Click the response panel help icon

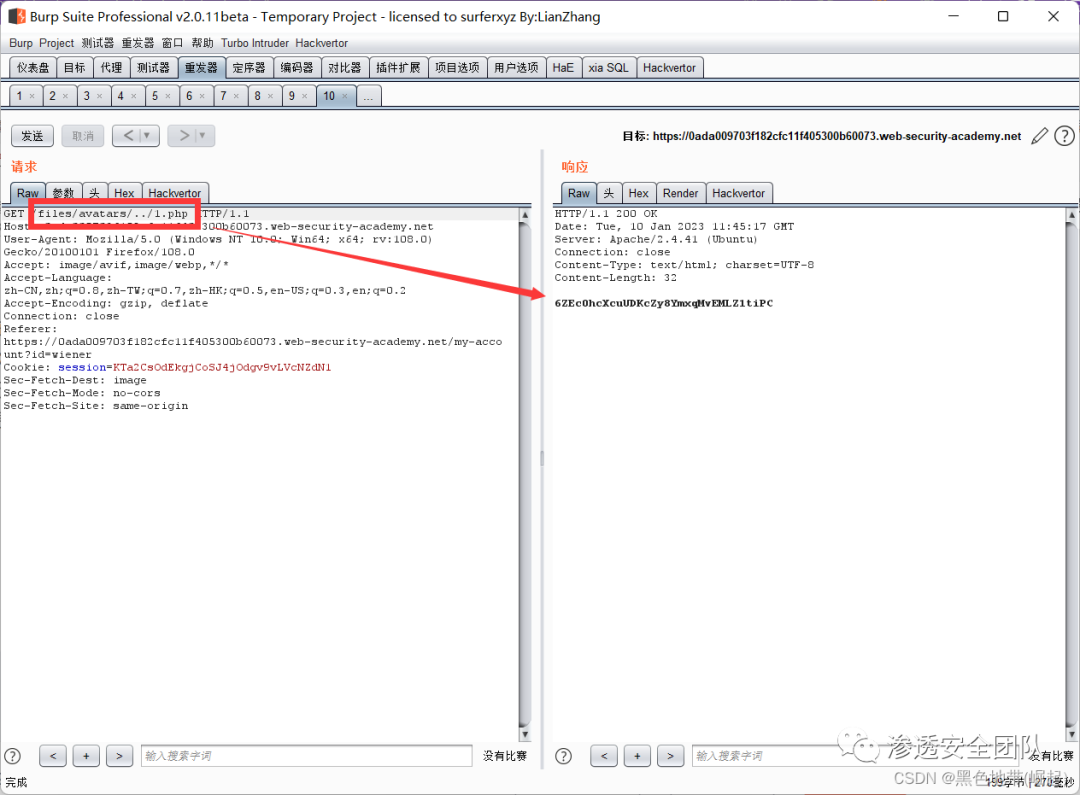click(x=563, y=756)
